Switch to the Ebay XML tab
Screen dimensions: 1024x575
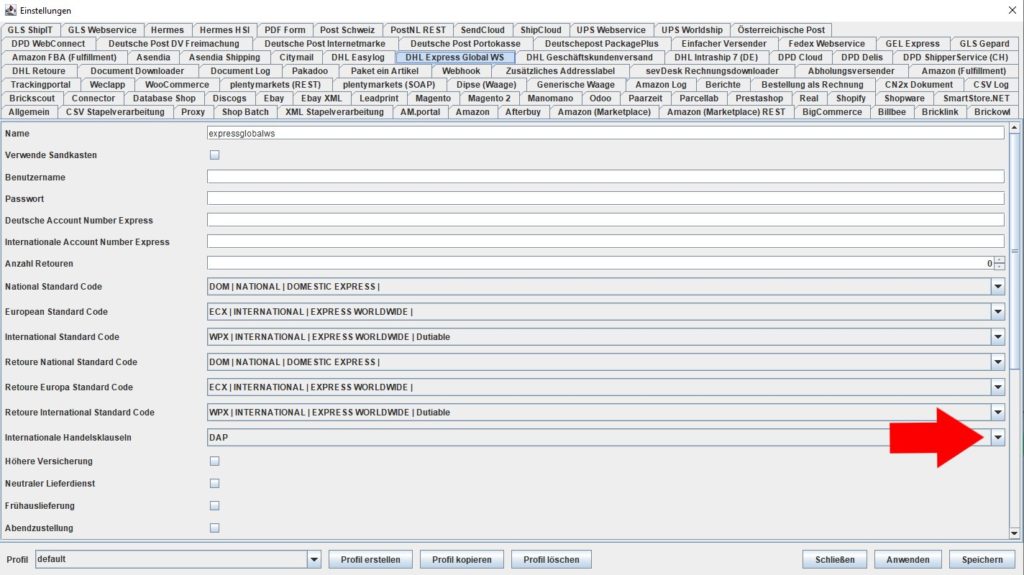(x=321, y=98)
